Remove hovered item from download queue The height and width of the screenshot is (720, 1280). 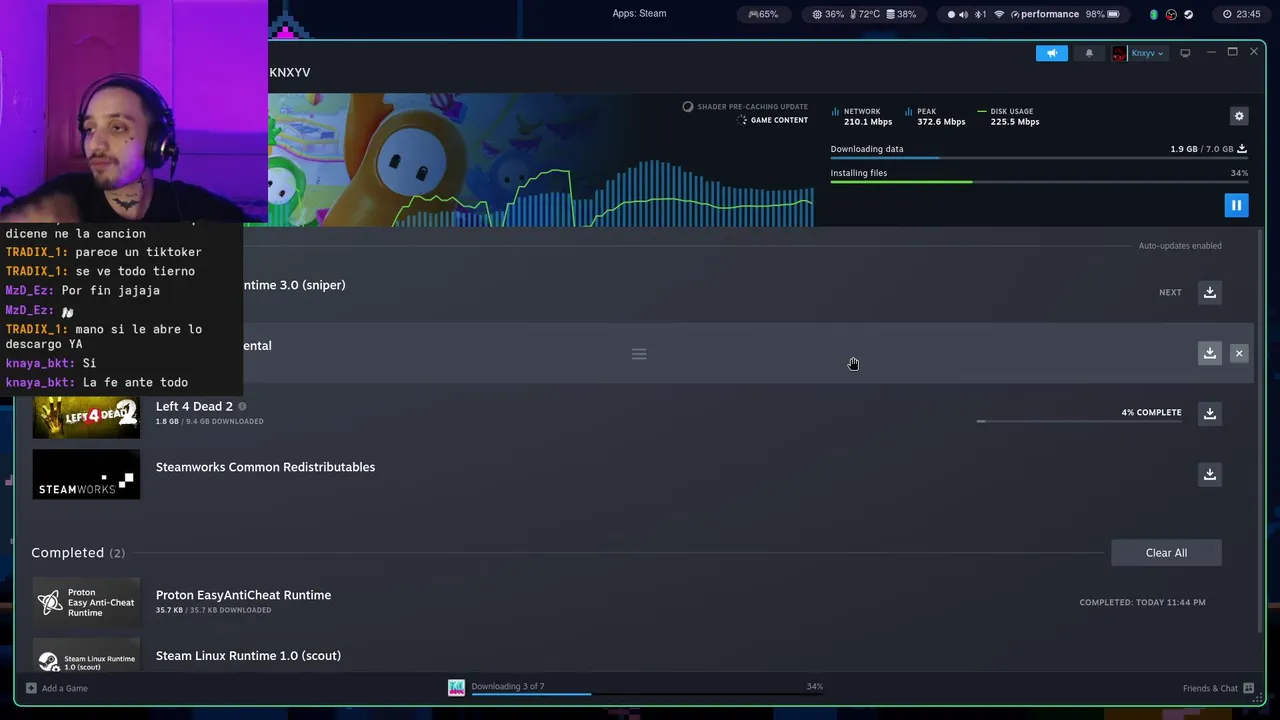click(1239, 353)
